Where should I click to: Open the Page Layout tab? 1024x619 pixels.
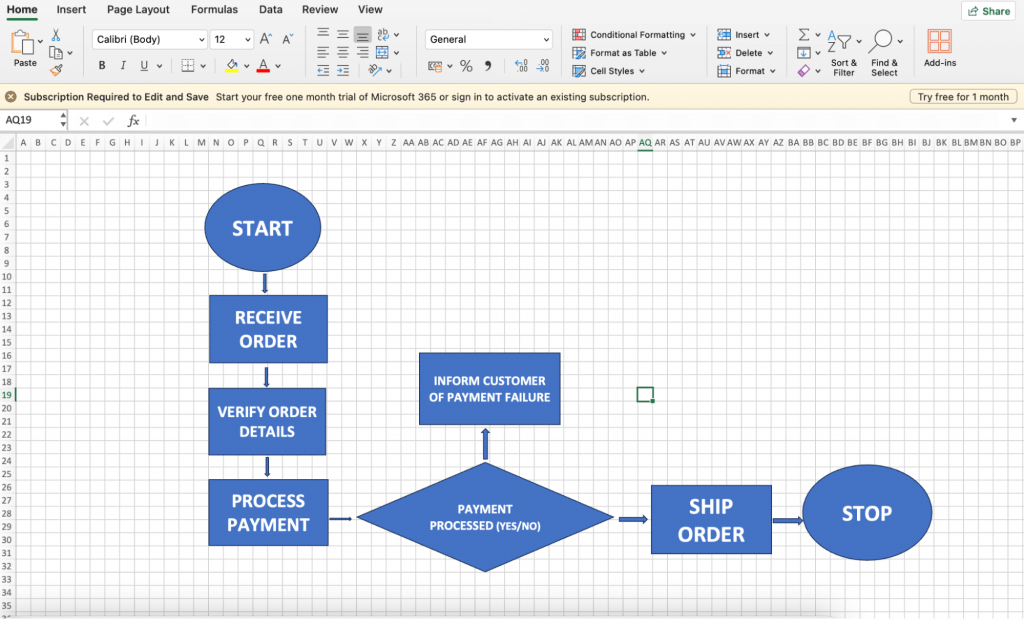[x=138, y=10]
